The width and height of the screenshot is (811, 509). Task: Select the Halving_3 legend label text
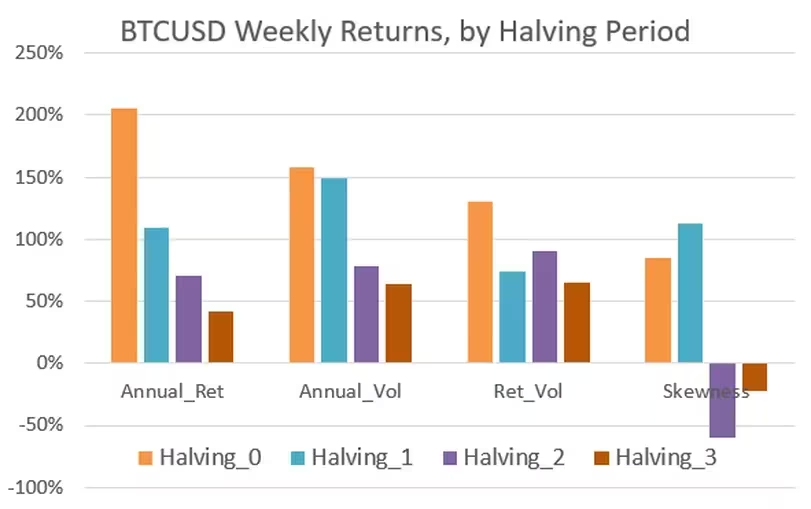[666, 458]
